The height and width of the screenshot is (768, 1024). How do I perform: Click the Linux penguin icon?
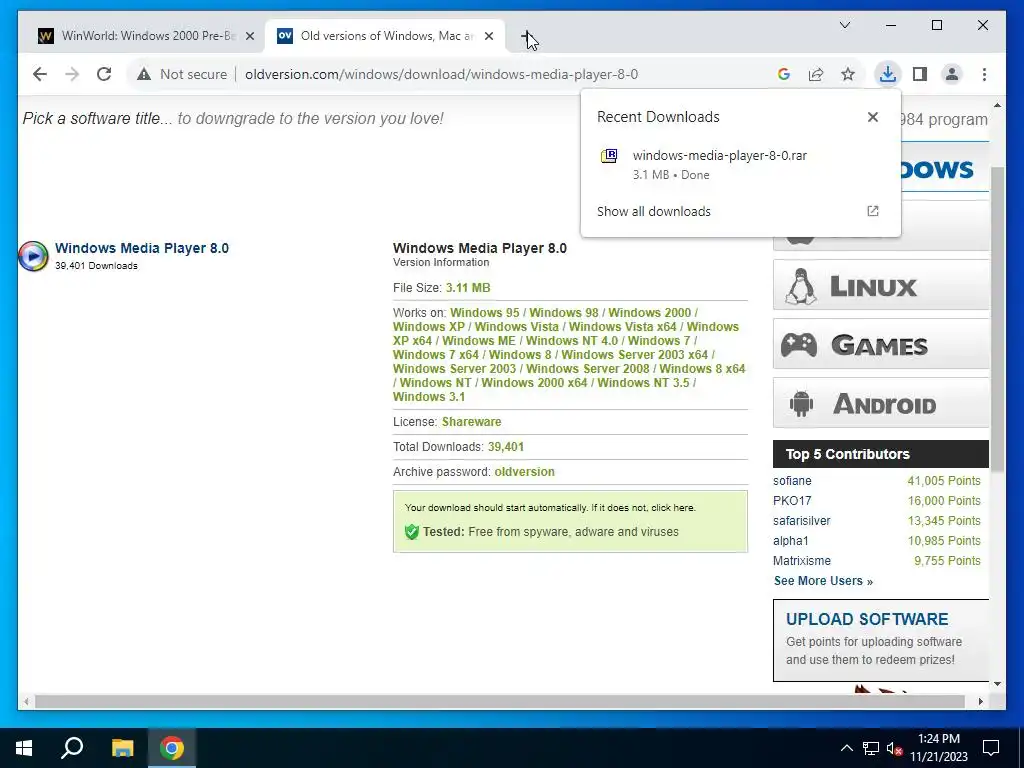pyautogui.click(x=801, y=286)
